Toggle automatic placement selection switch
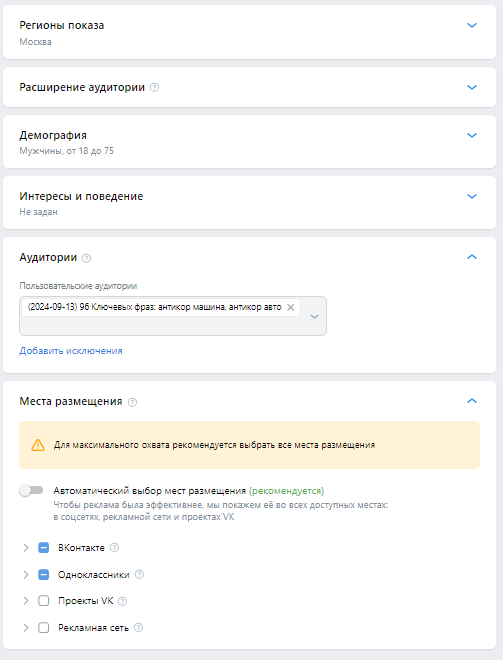Viewport: 503px width, 660px height. tap(31, 490)
